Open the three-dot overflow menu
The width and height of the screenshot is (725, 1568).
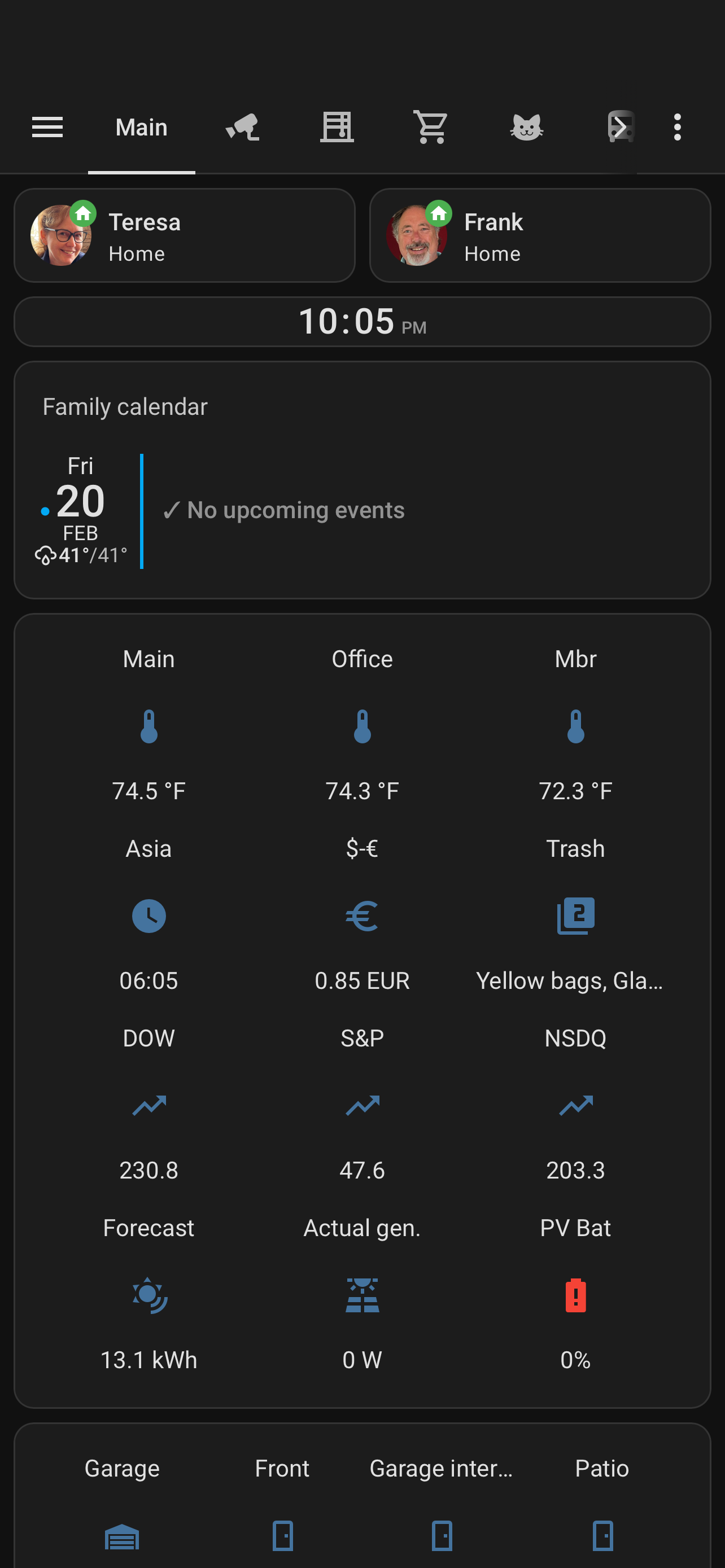pos(677,128)
